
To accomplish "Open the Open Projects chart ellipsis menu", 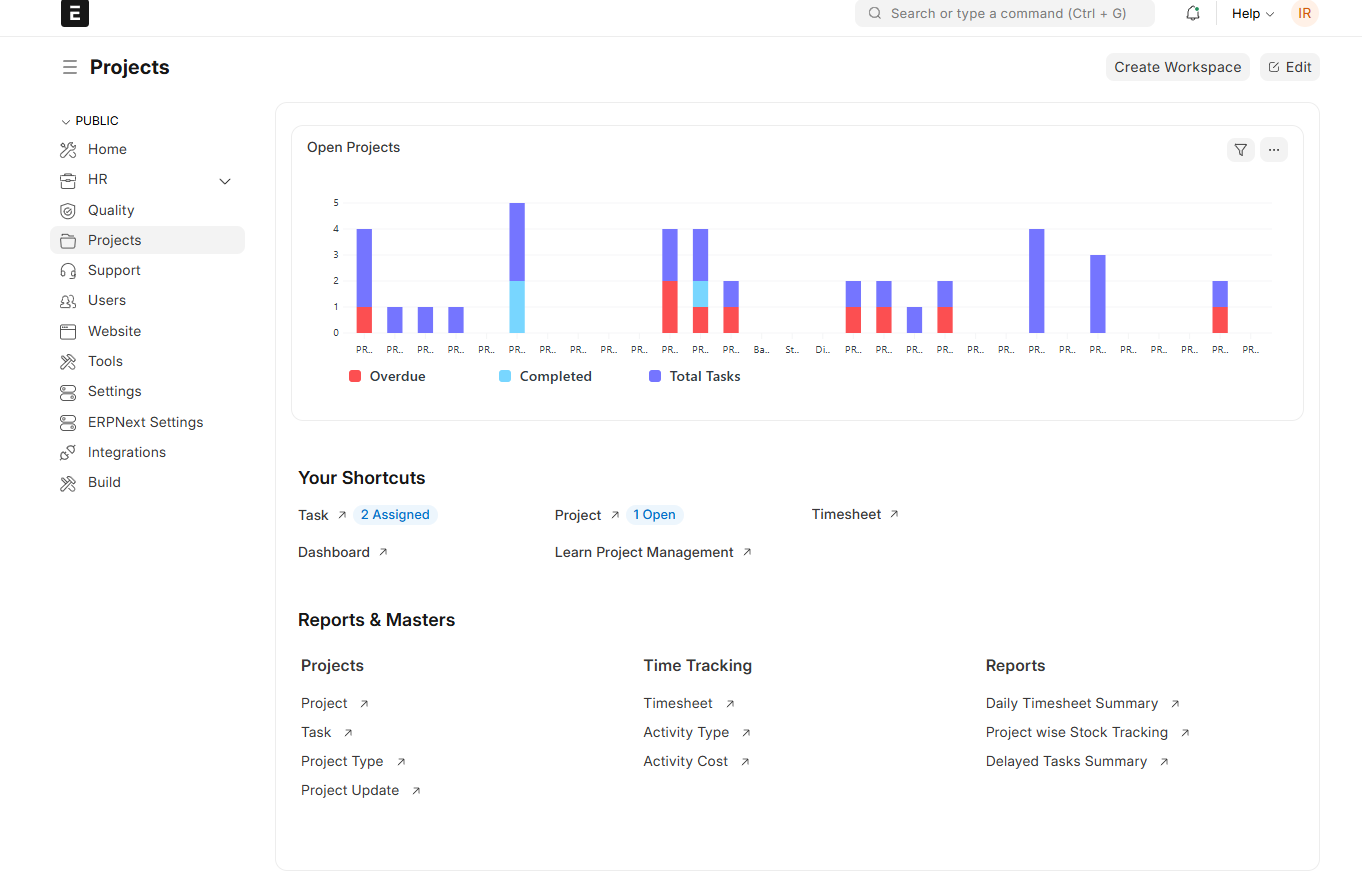I will pos(1273,150).
